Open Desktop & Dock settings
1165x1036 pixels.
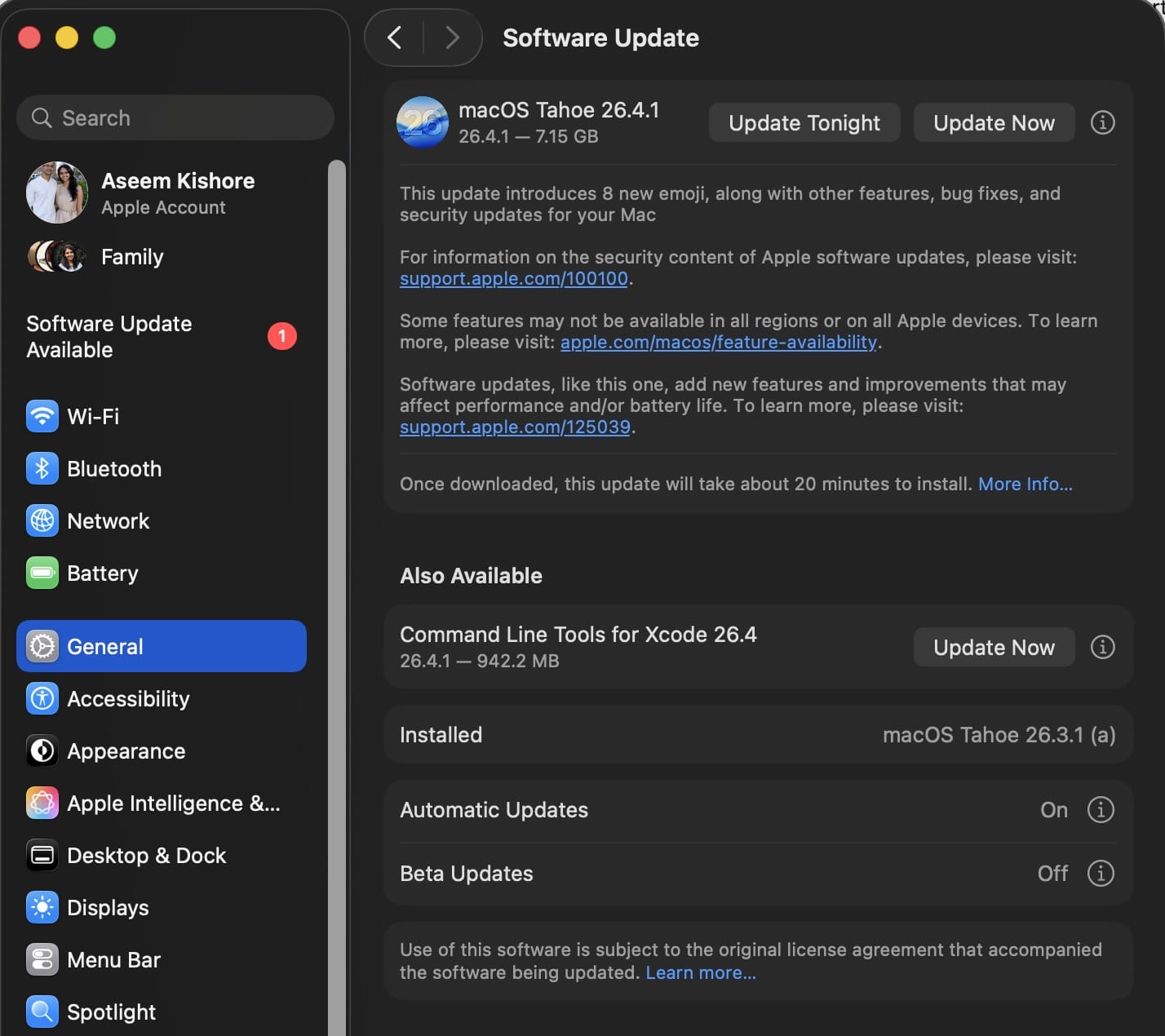coord(162,855)
